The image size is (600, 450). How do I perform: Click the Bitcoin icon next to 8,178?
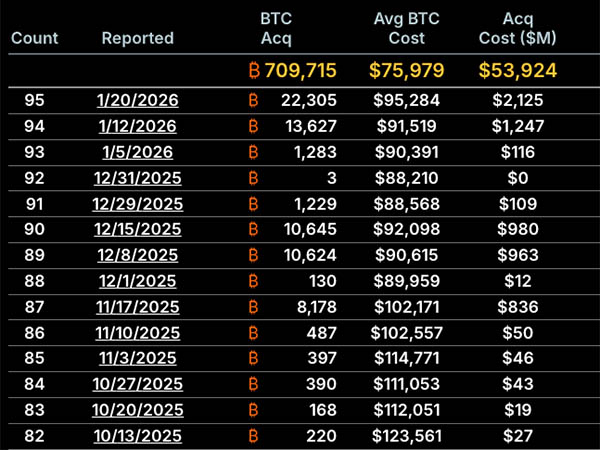252,307
